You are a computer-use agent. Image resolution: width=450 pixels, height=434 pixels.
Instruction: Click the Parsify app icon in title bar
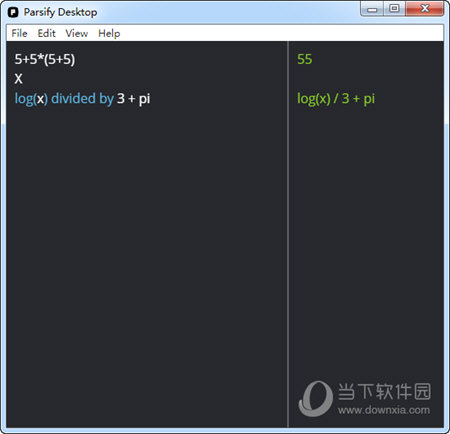click(x=13, y=13)
